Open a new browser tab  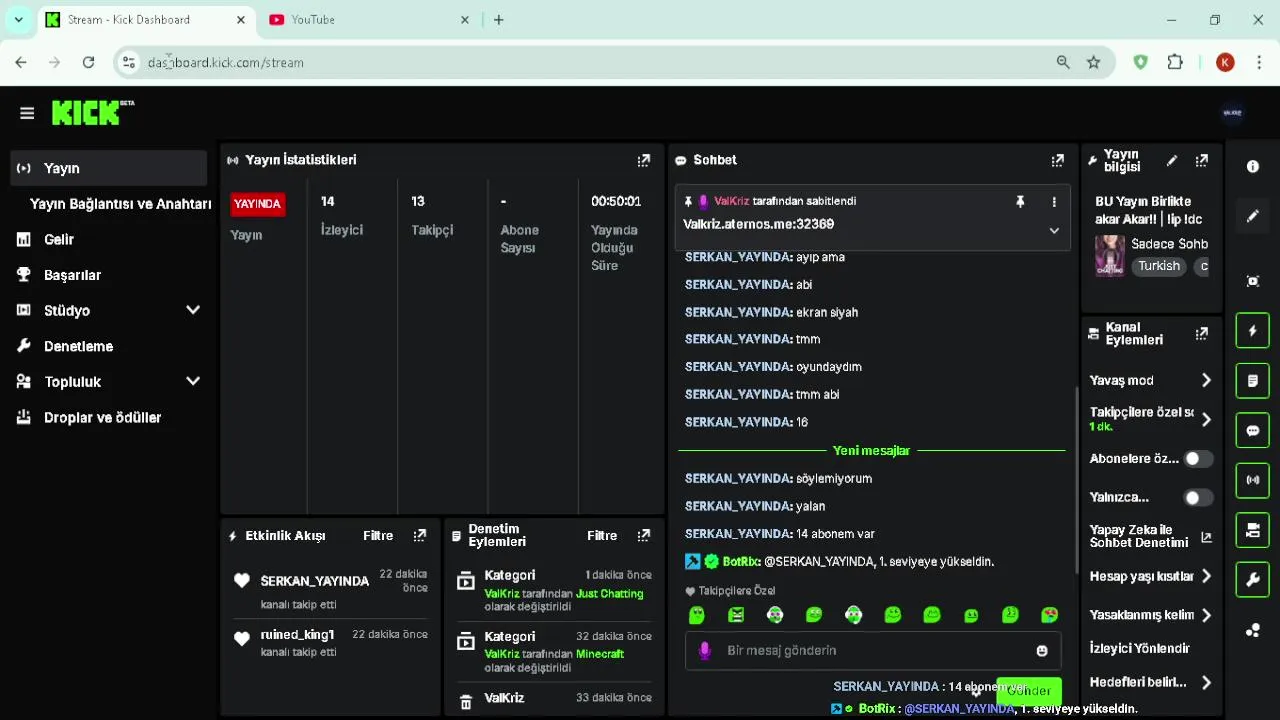(x=499, y=20)
